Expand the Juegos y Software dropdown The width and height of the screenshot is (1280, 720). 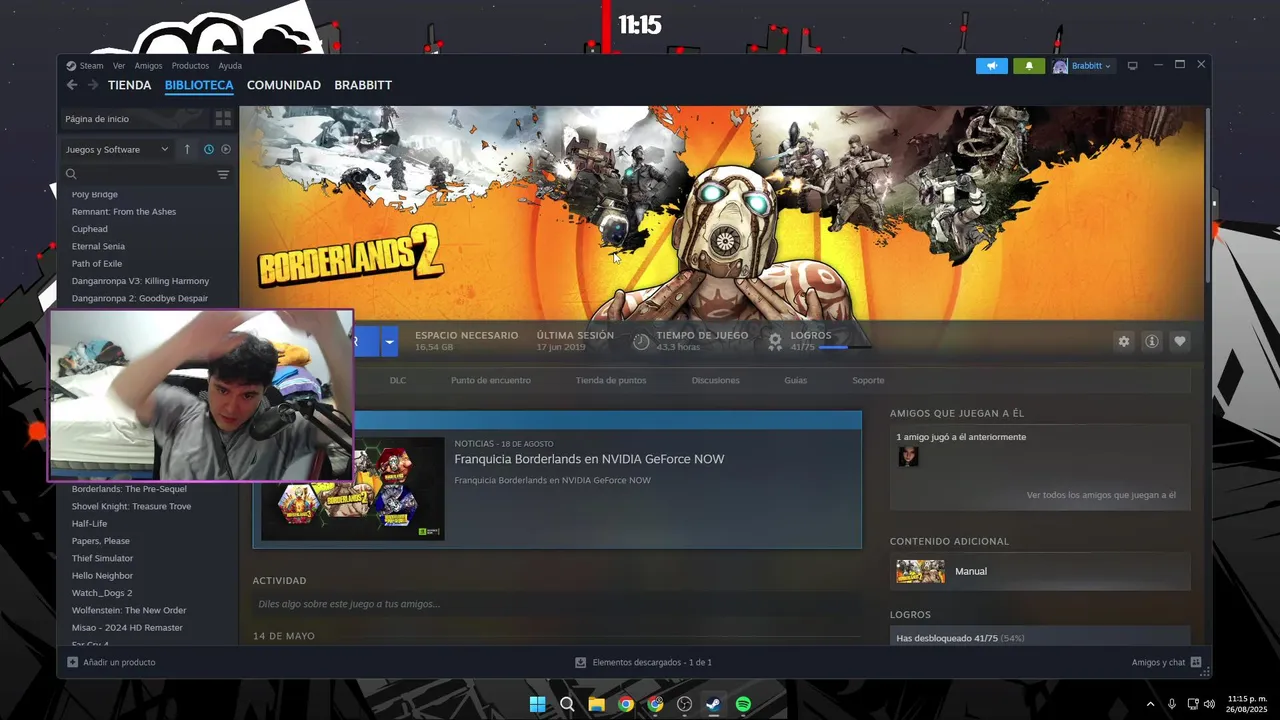(117, 149)
